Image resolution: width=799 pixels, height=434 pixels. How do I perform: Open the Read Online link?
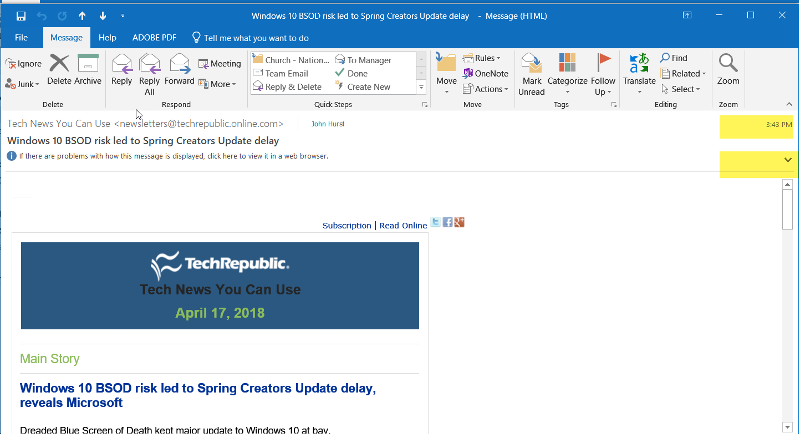click(x=403, y=225)
